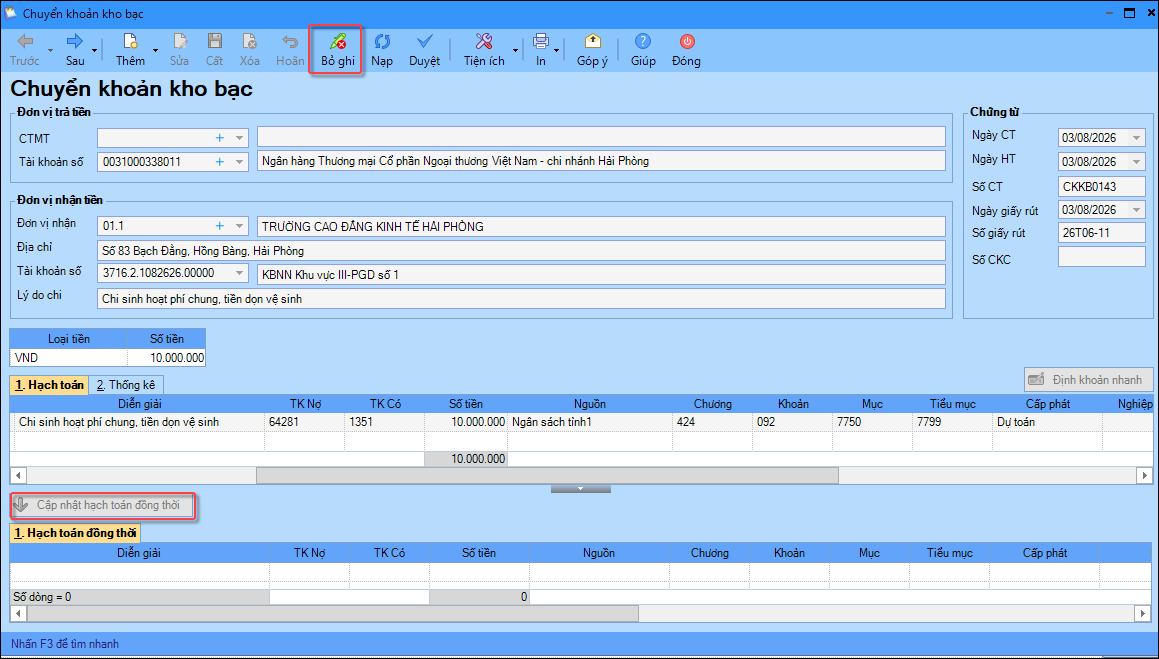The image size is (1159, 659).
Task: Open Giúp help icon
Action: (x=643, y=41)
